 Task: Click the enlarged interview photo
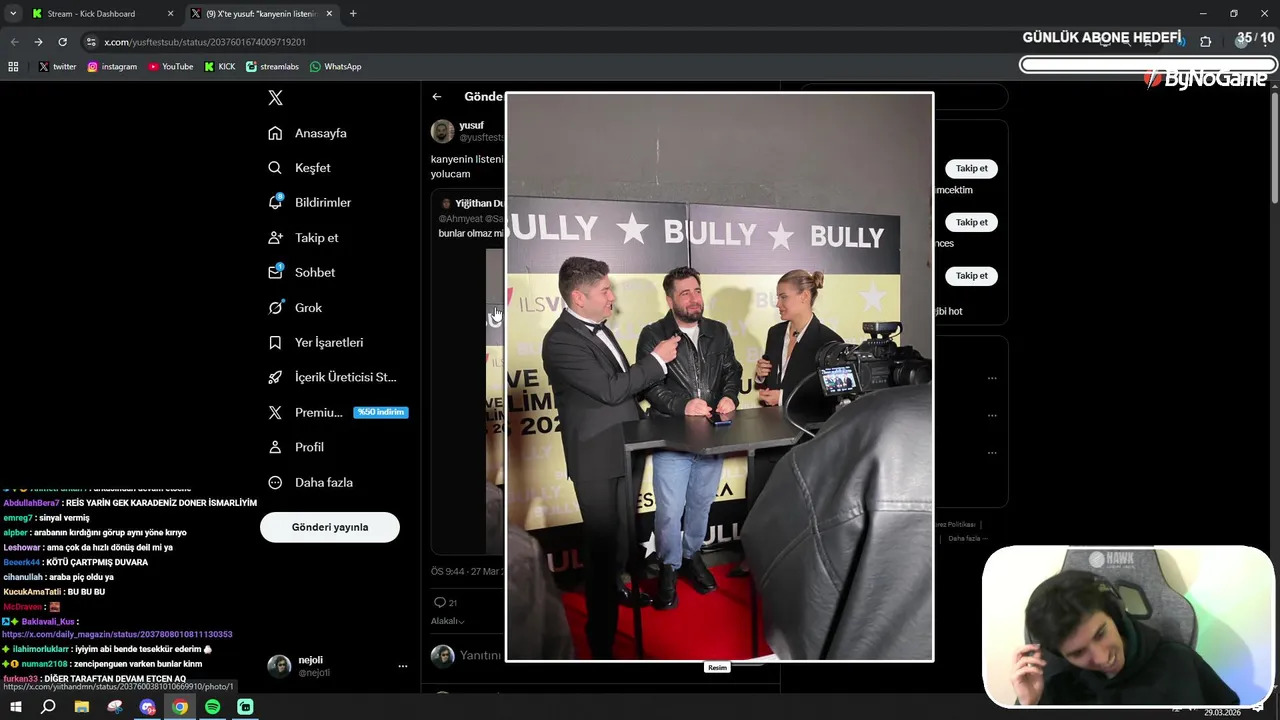(719, 377)
